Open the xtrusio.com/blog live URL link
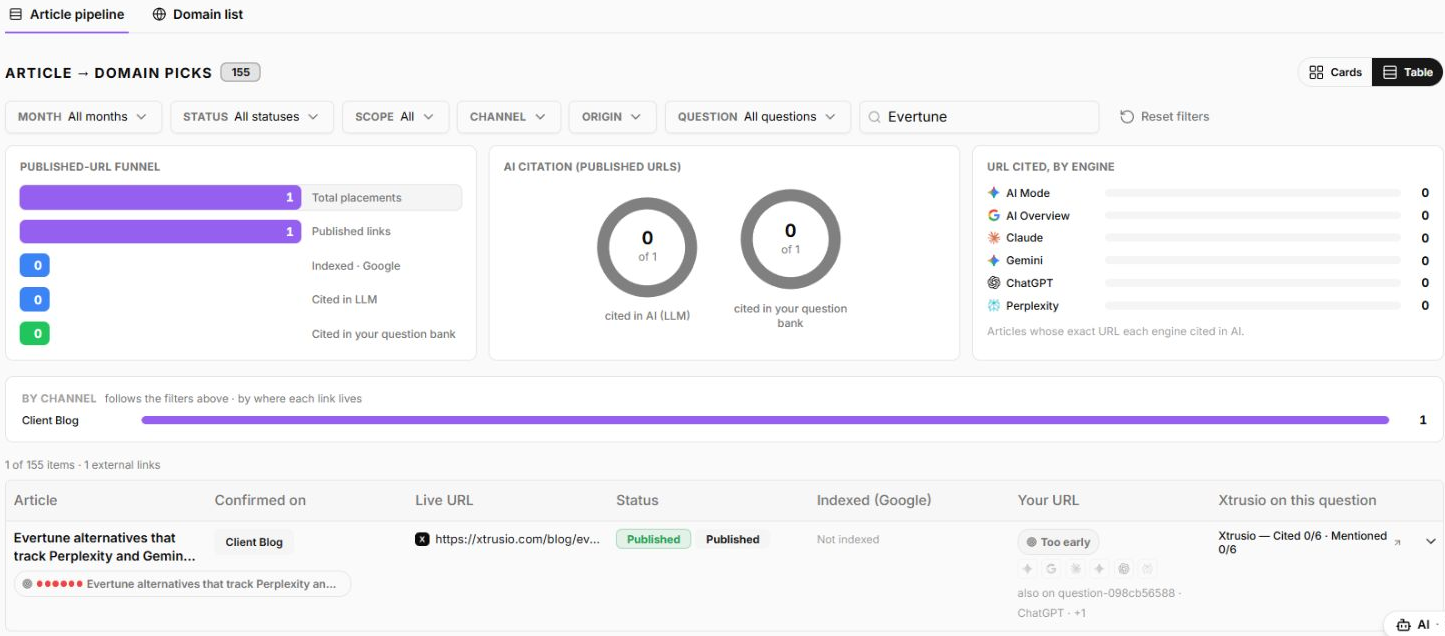Screen dimensions: 1445x636 (x=517, y=539)
